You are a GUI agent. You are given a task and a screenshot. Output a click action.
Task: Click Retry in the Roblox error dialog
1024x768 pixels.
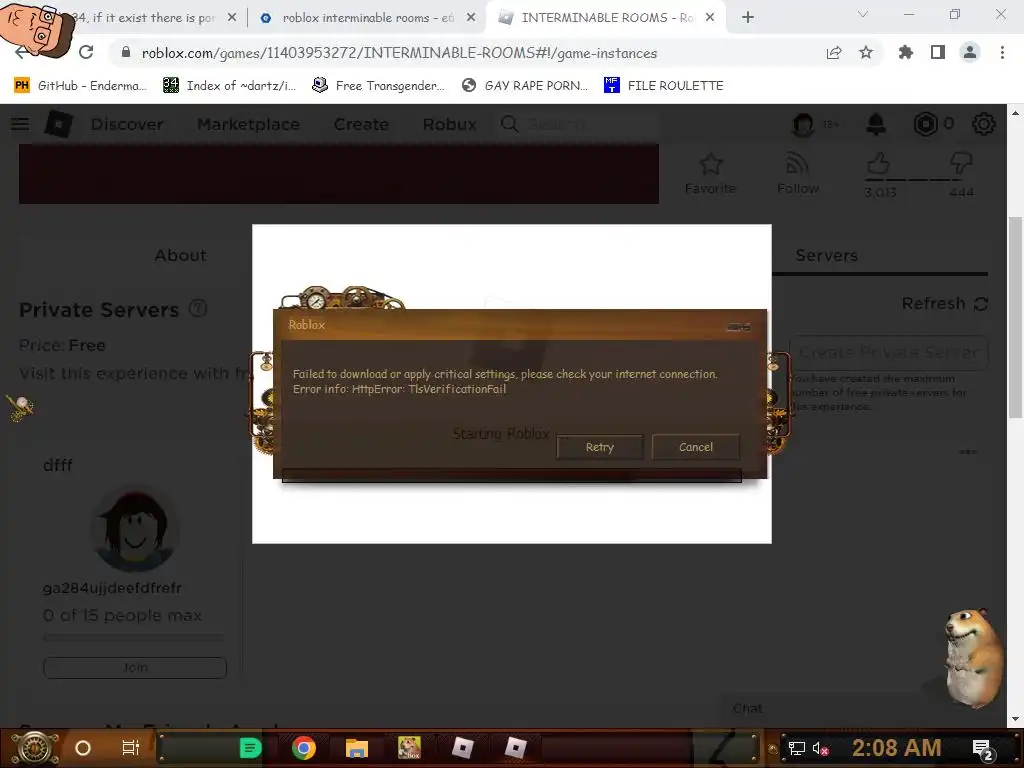tap(600, 447)
